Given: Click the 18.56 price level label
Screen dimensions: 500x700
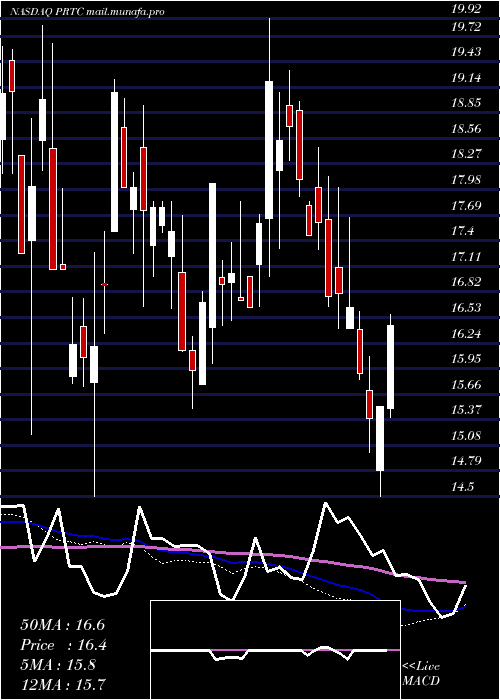Looking at the screenshot, I should pos(466,129).
